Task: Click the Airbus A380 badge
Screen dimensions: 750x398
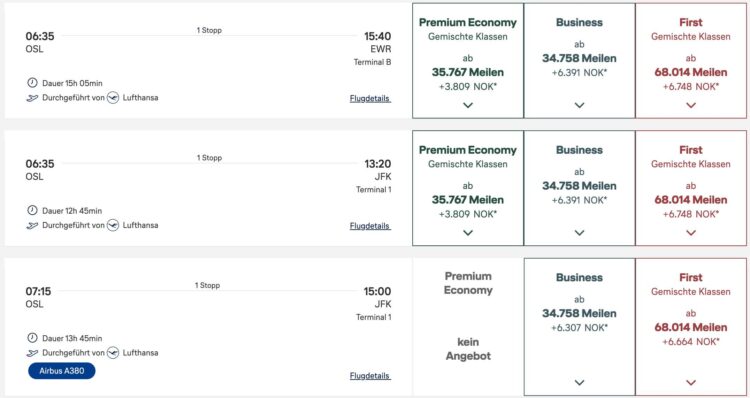Action: [x=62, y=371]
